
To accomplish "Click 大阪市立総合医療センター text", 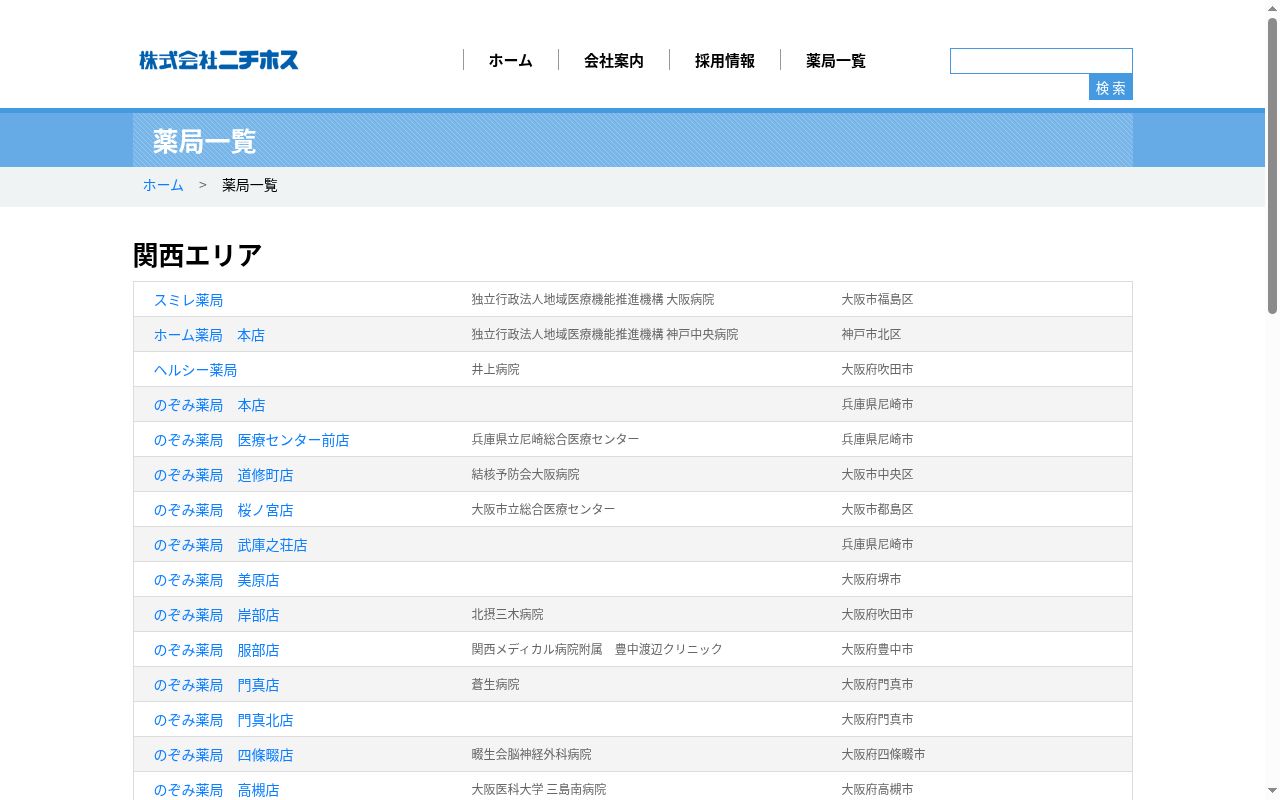I will click(544, 509).
